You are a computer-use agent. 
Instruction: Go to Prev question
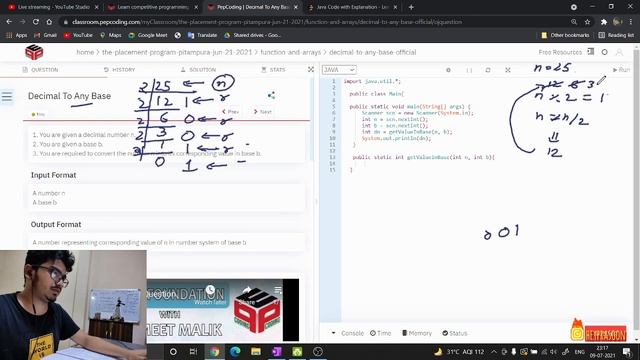coord(231,111)
